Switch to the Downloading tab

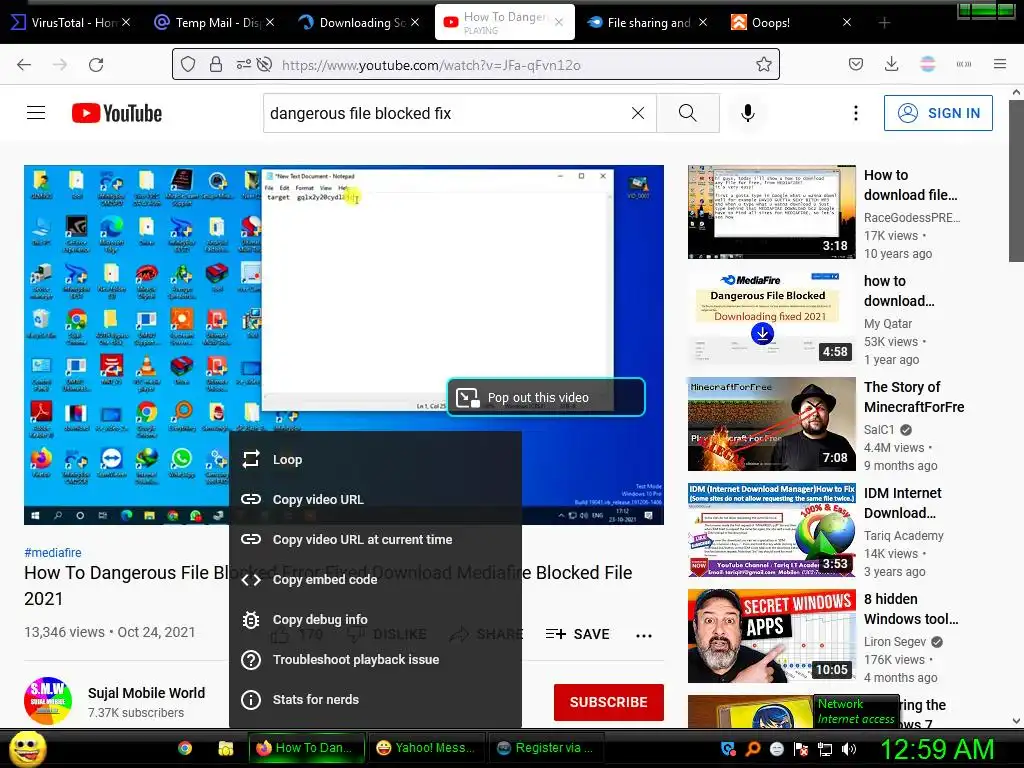point(359,23)
